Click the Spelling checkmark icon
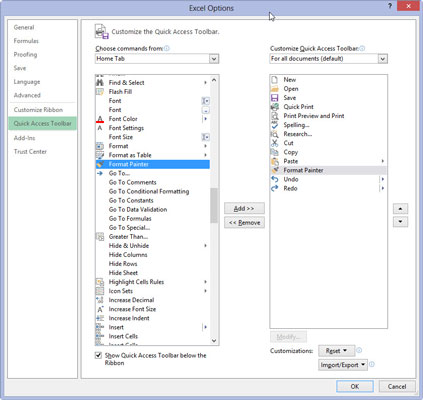This screenshot has width=423, height=400. (274, 125)
